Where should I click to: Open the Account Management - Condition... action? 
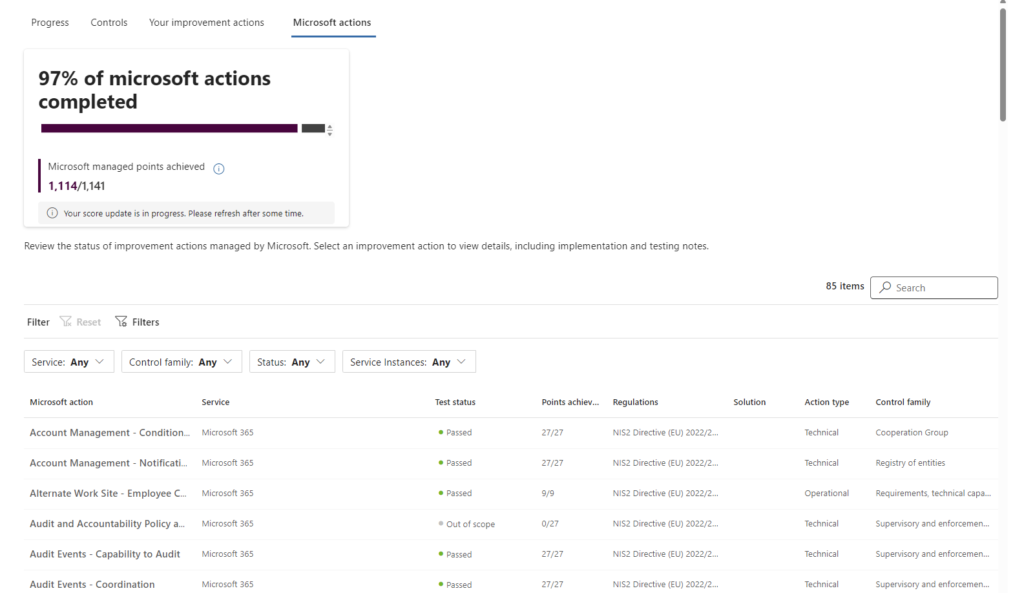point(109,433)
